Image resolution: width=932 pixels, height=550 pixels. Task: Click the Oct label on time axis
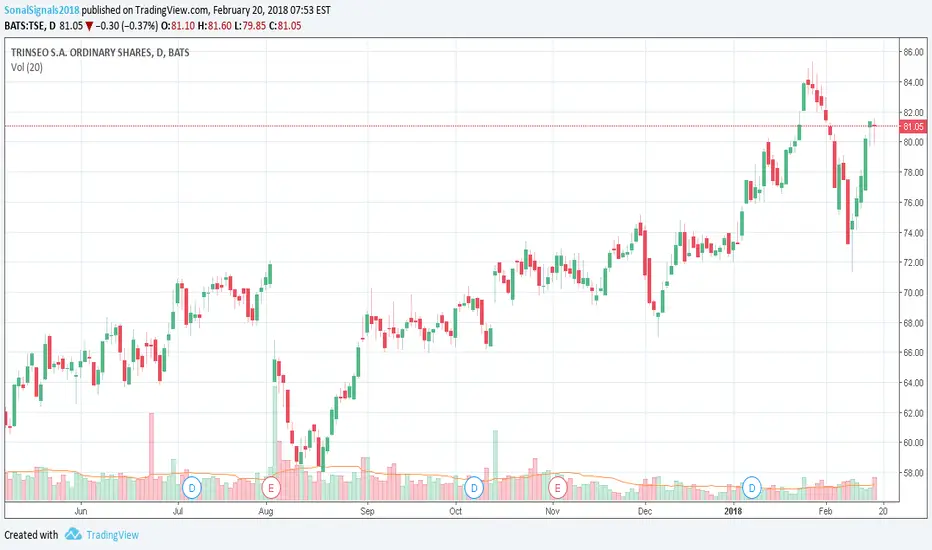pyautogui.click(x=455, y=511)
